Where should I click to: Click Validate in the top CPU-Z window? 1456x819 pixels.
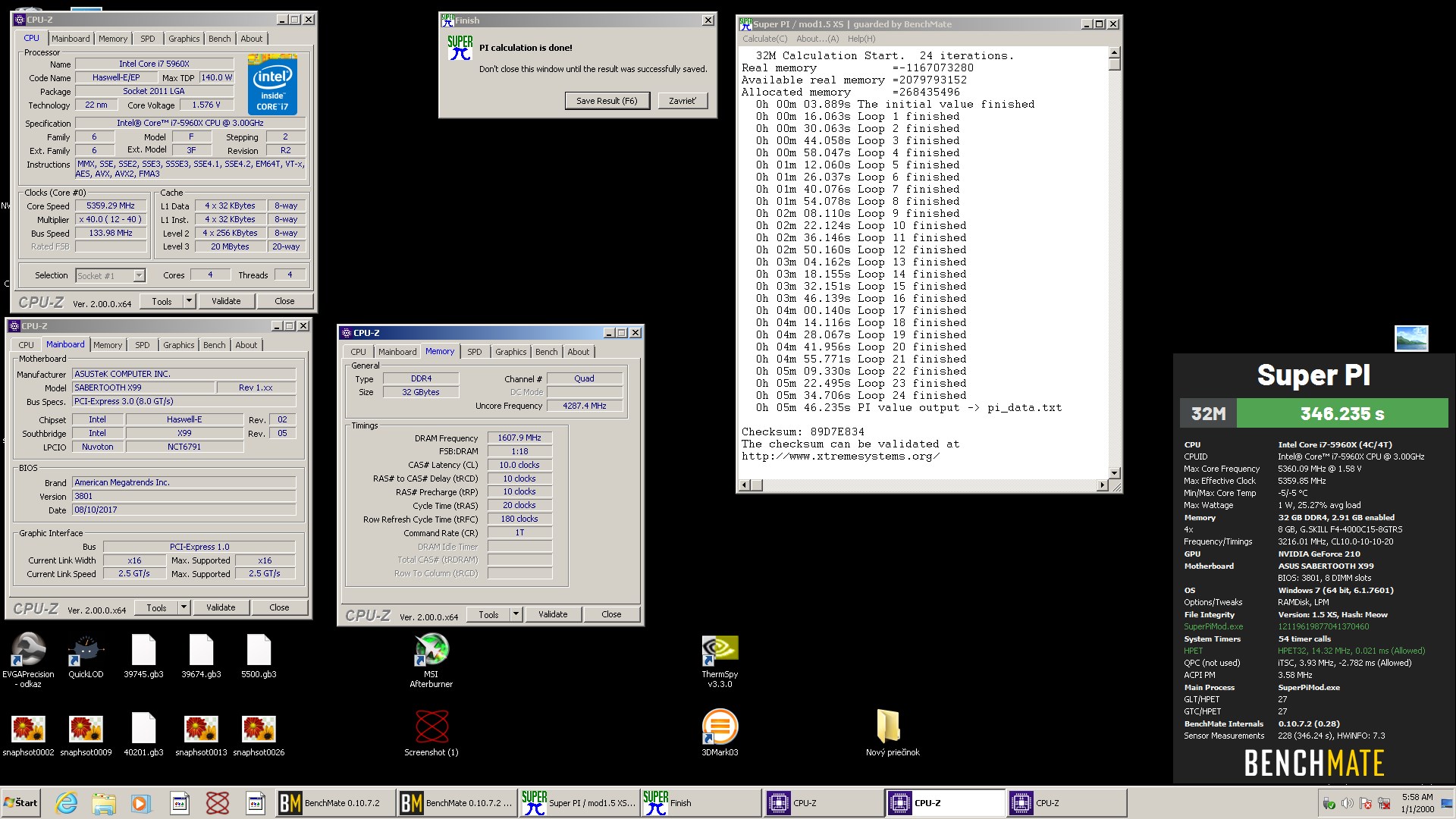[x=226, y=301]
